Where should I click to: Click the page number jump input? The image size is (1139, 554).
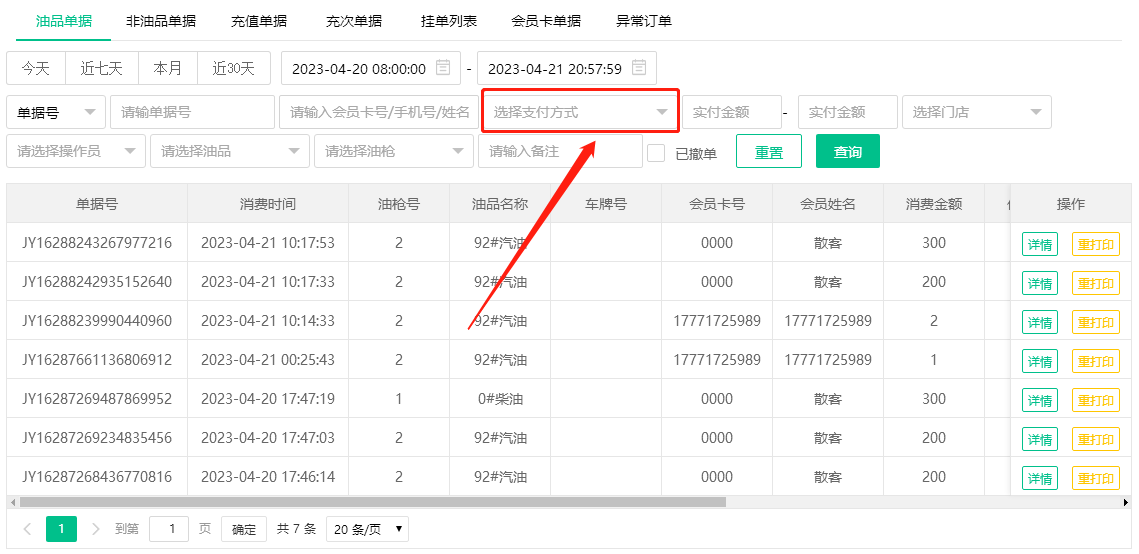click(169, 529)
